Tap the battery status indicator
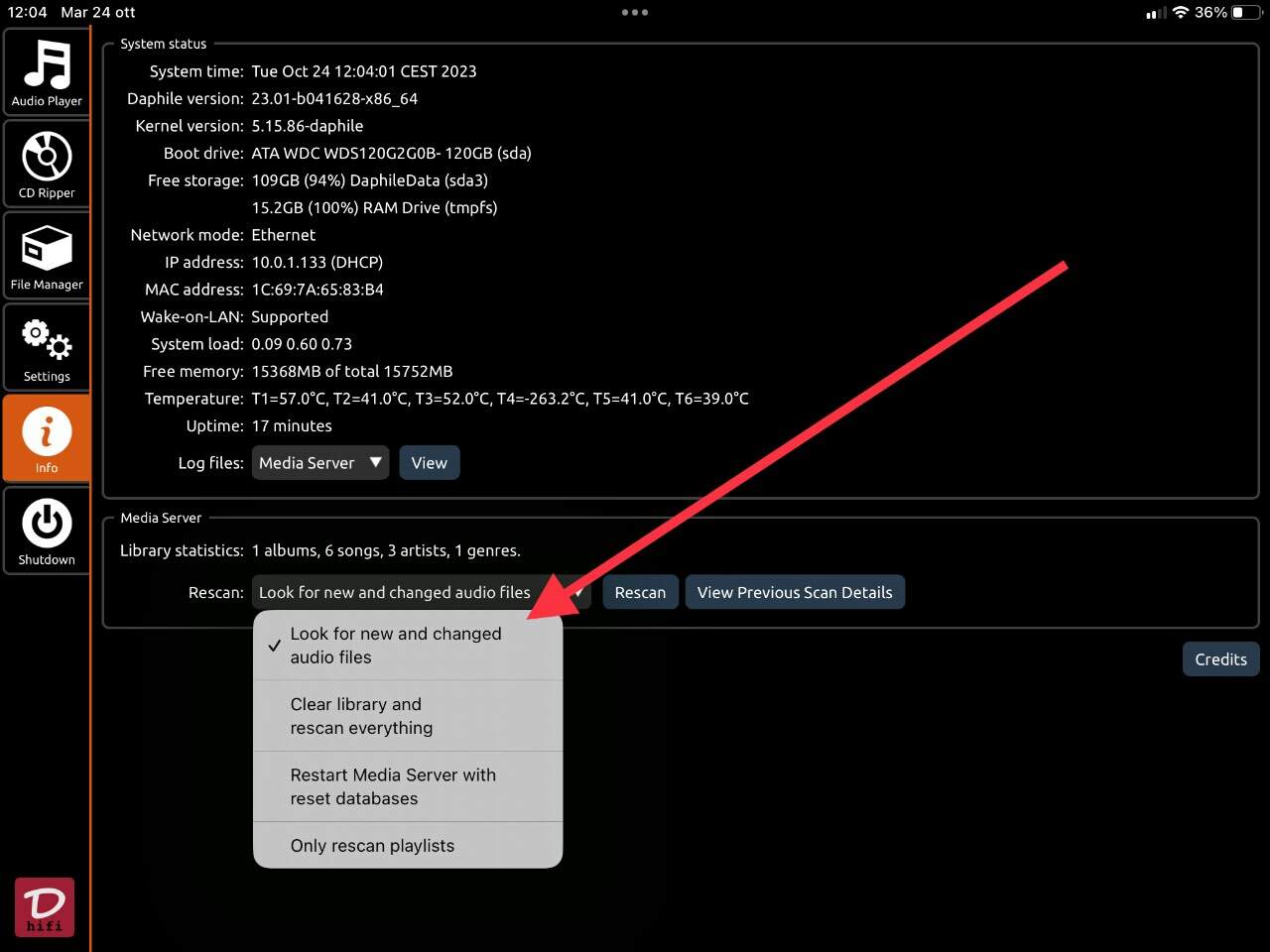The image size is (1270, 952). pyautogui.click(x=1246, y=12)
